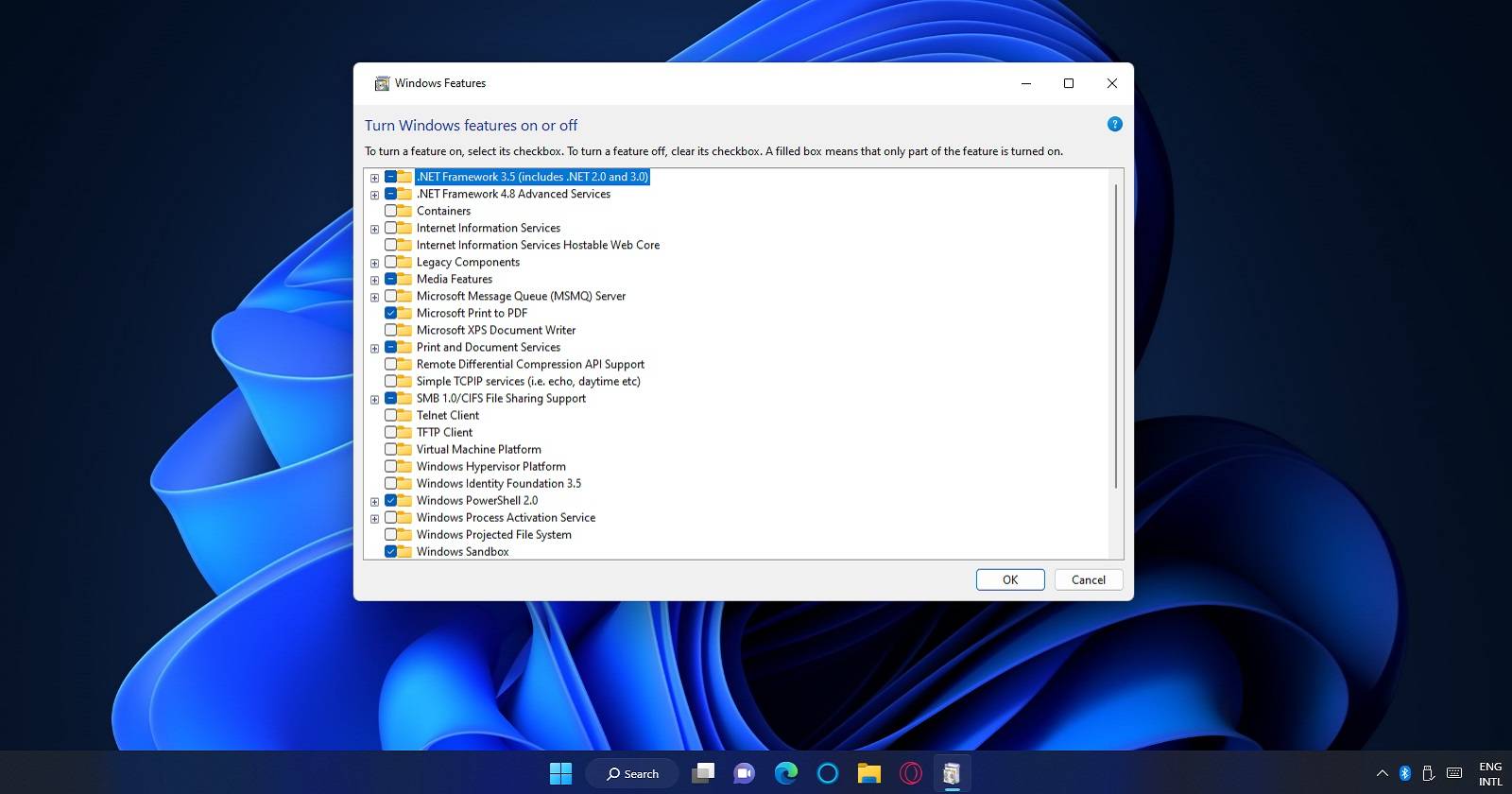
Task: Enable Virtual Machine Platform checkbox
Action: (390, 449)
